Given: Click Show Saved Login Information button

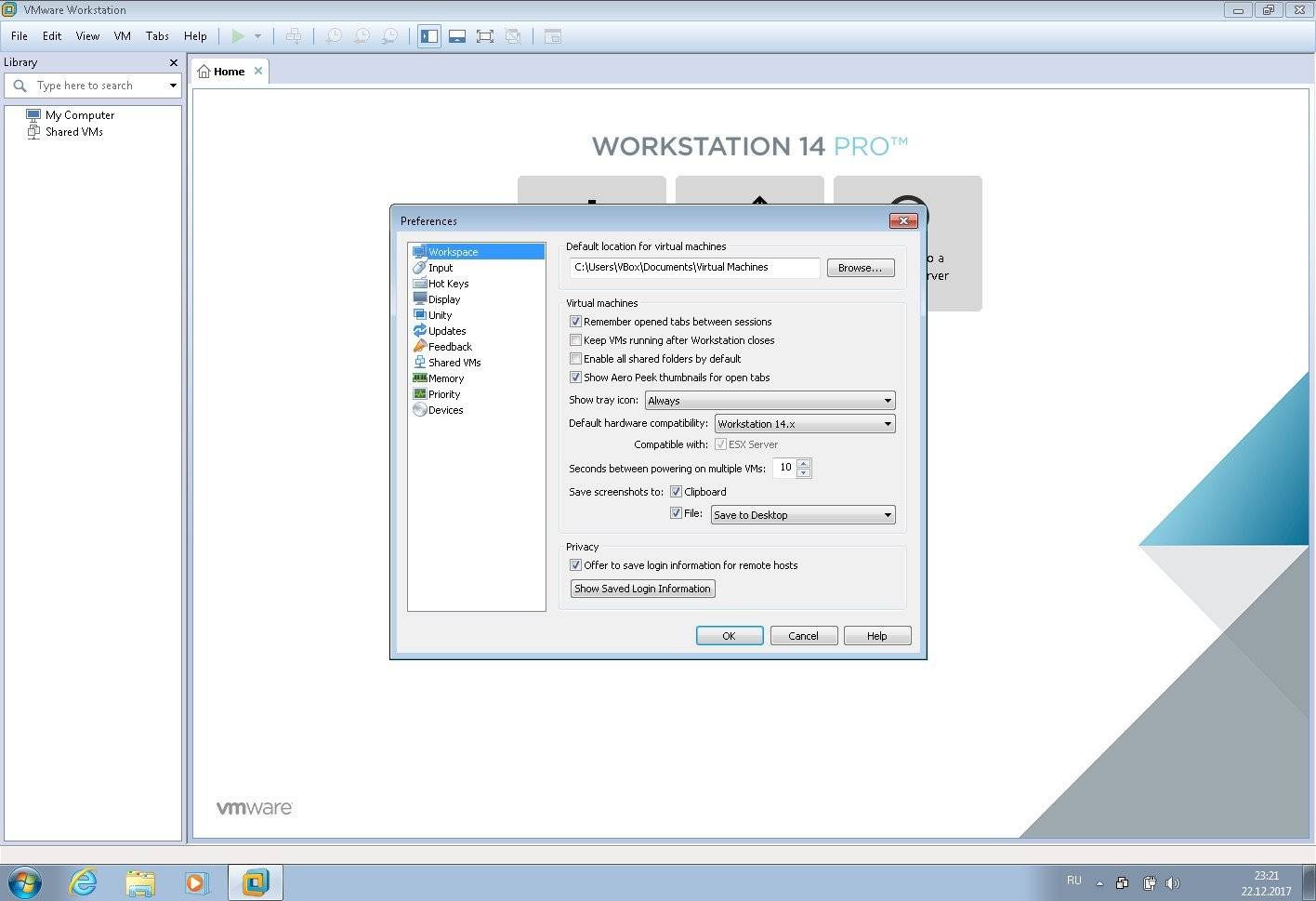Looking at the screenshot, I should click(642, 589).
